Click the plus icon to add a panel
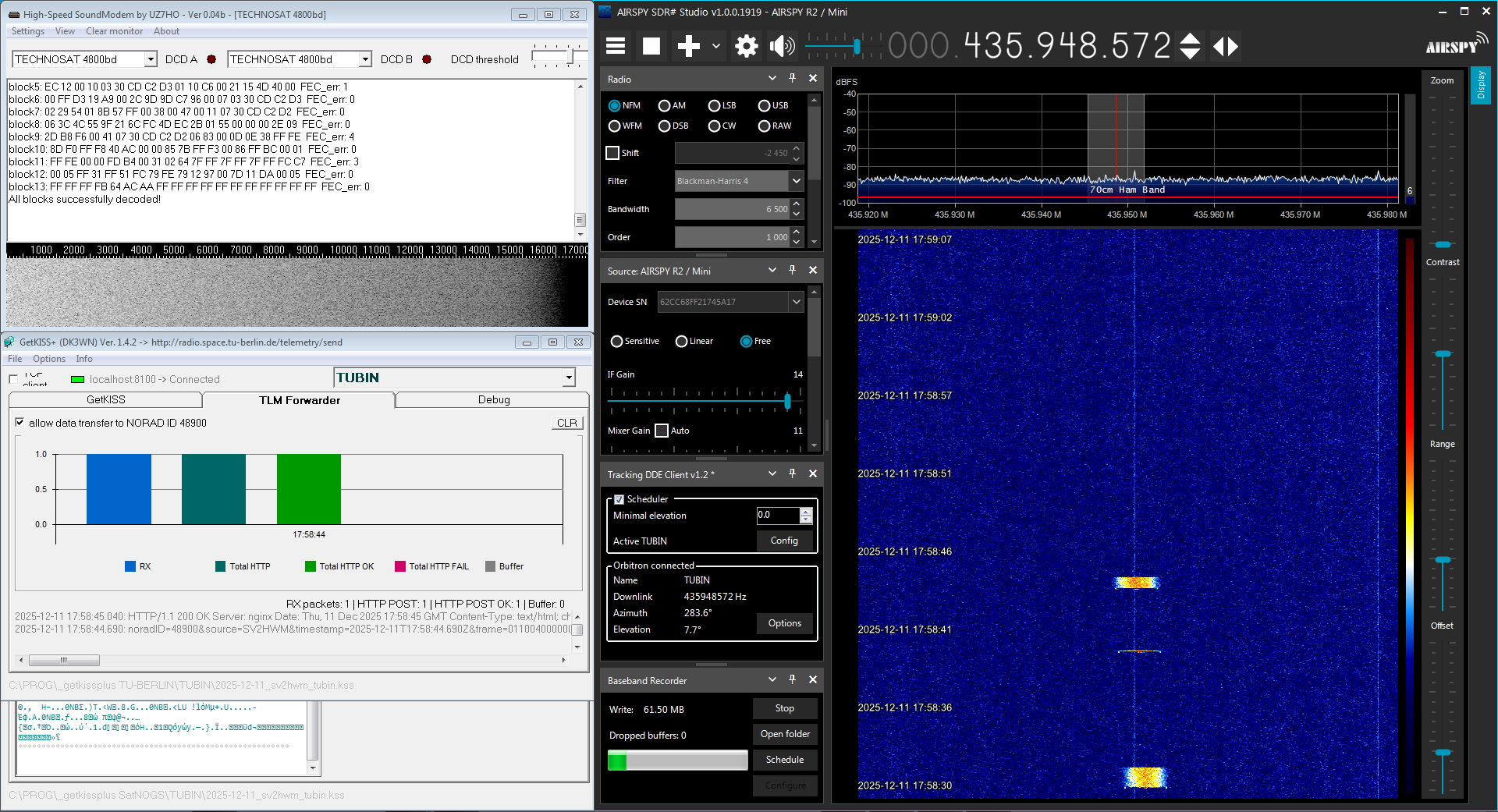 (x=688, y=46)
